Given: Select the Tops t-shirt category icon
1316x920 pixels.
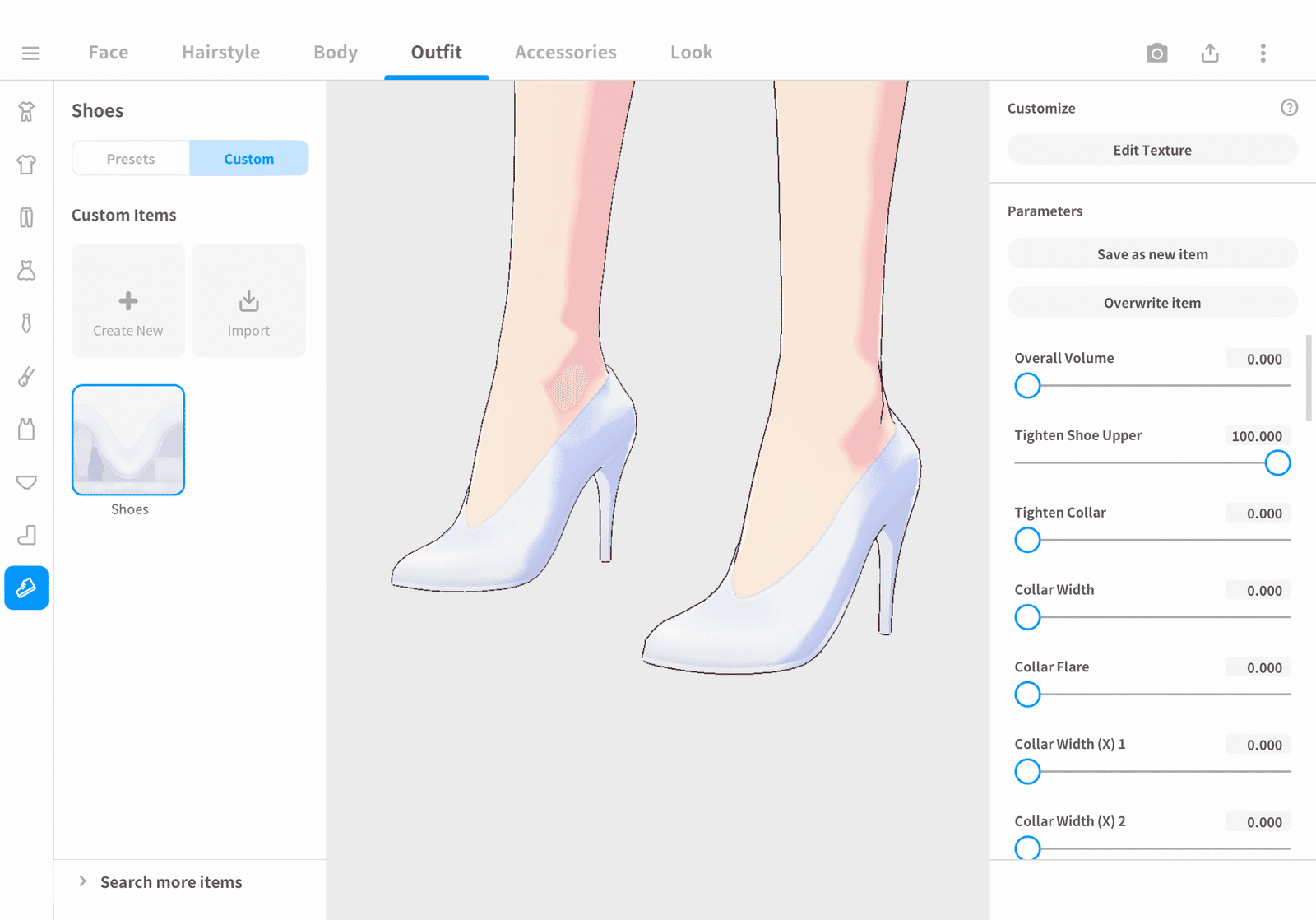Looking at the screenshot, I should 26,165.
